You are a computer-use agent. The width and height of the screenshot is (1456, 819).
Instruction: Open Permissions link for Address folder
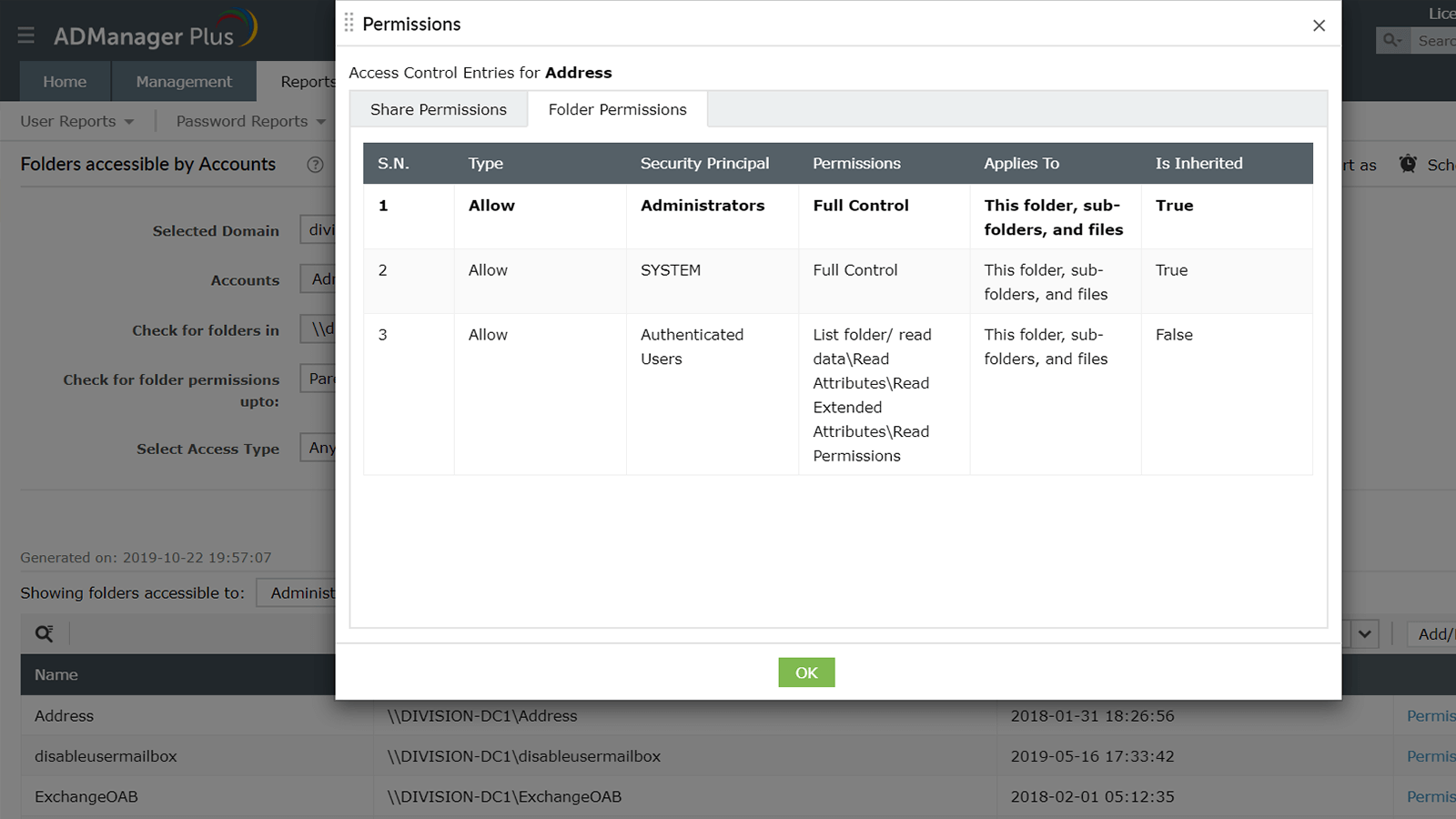[1431, 716]
